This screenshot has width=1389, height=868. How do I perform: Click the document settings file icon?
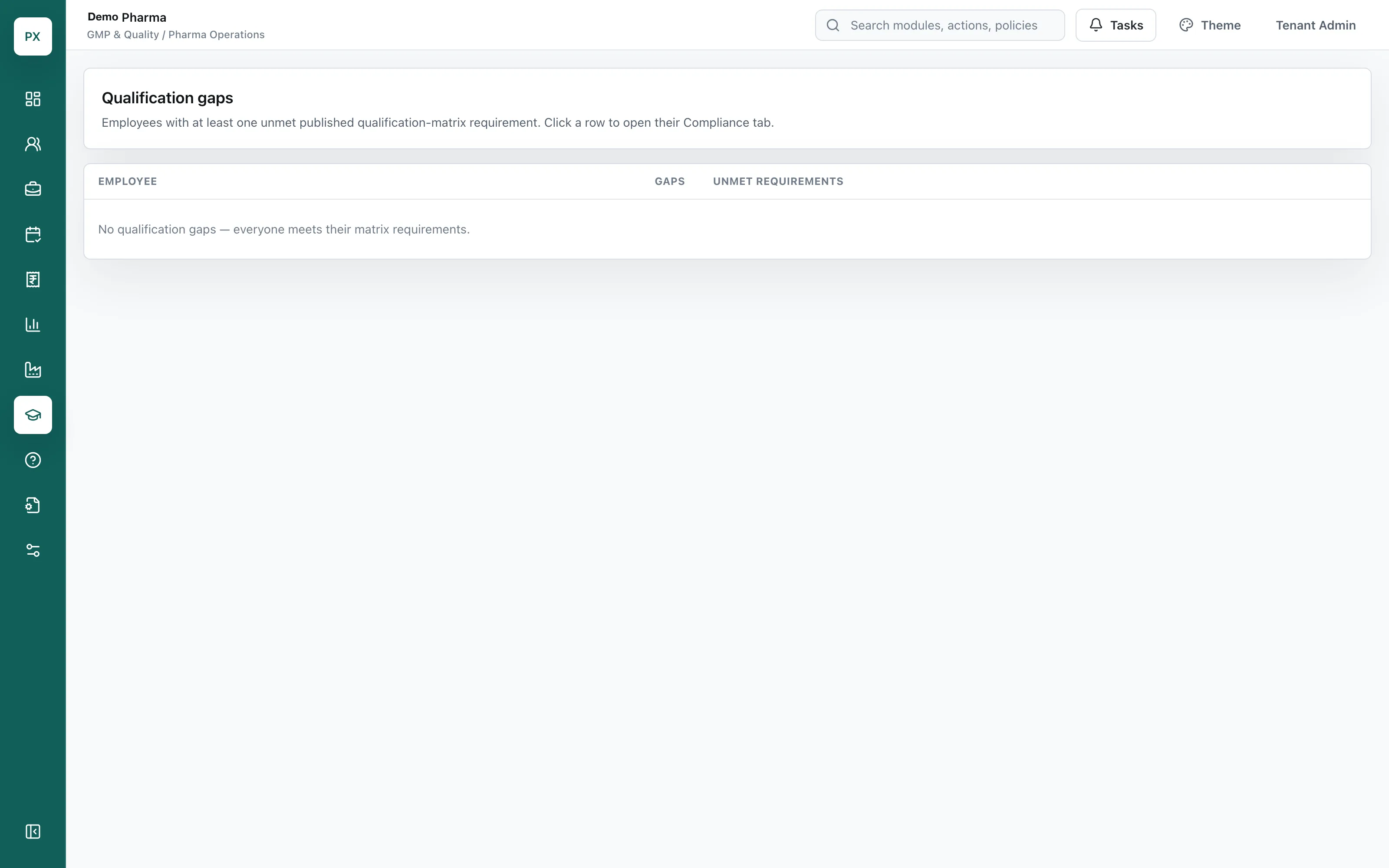tap(33, 505)
